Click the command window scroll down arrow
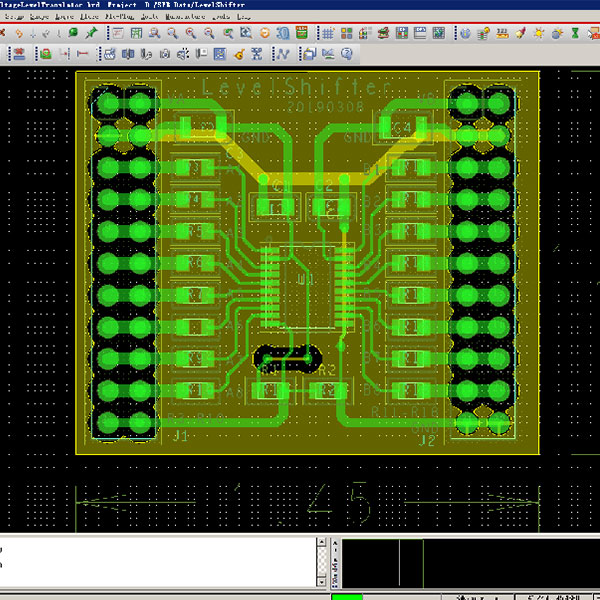This screenshot has width=600, height=600. (x=321, y=582)
